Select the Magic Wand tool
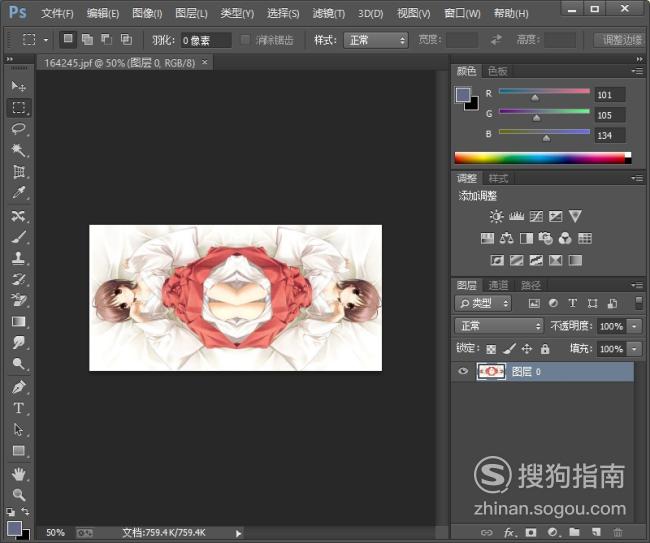The image size is (650, 543). tap(18, 150)
